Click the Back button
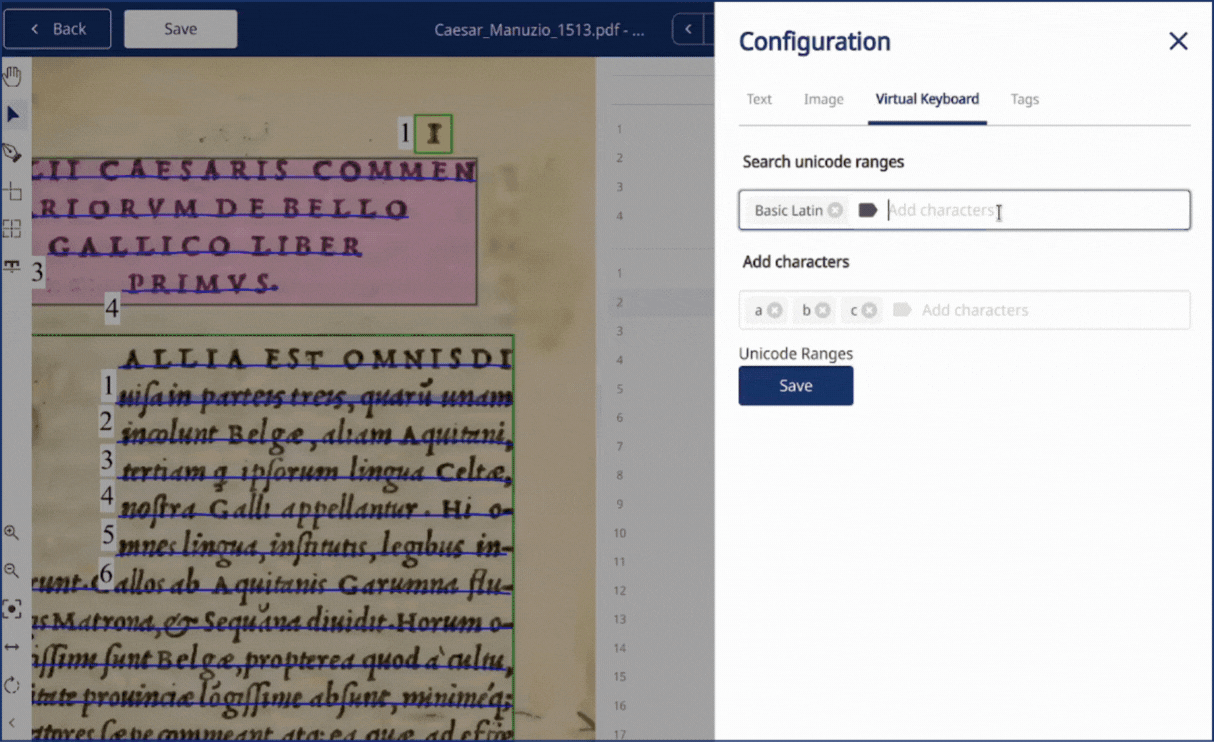Image resolution: width=1214 pixels, height=742 pixels. coord(57,29)
